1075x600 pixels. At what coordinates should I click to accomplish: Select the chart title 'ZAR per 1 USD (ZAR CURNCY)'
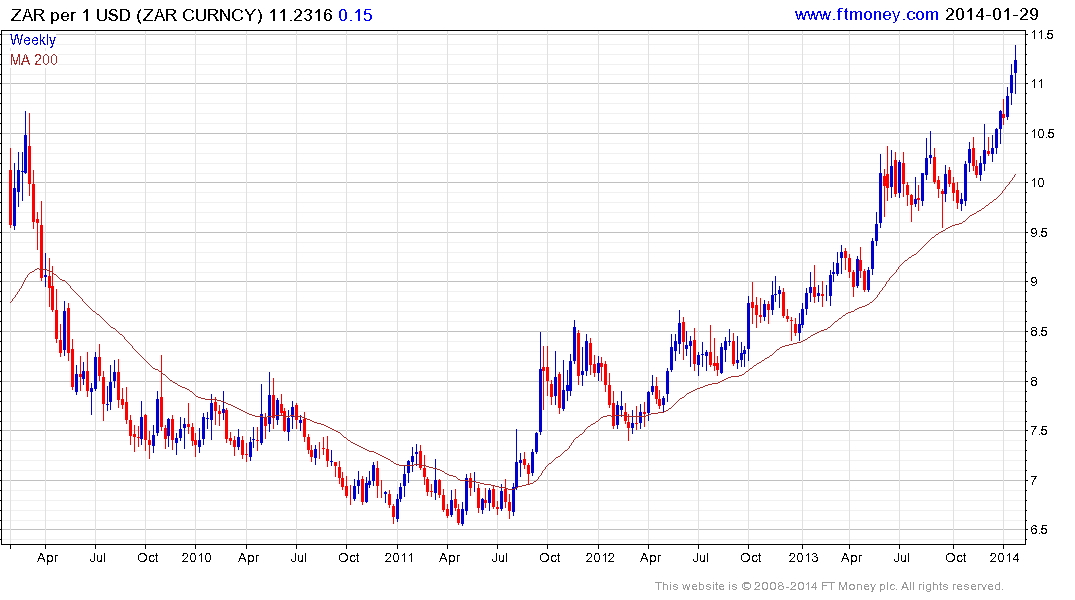(x=136, y=15)
